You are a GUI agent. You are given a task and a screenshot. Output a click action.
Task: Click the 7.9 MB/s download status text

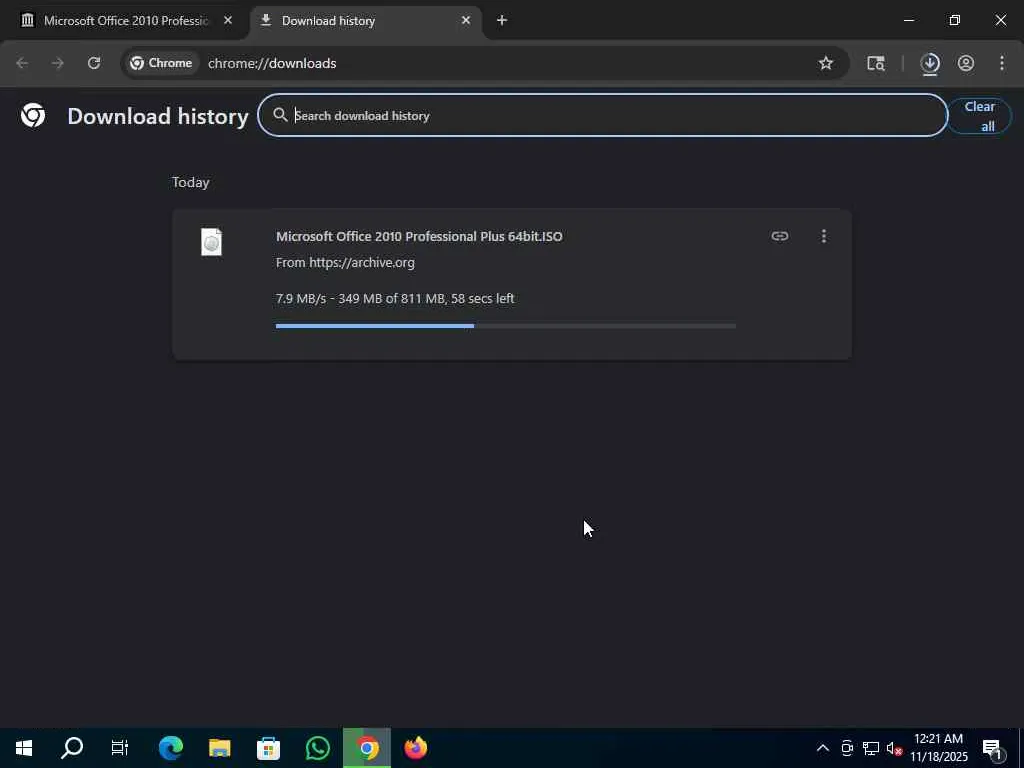tap(394, 298)
